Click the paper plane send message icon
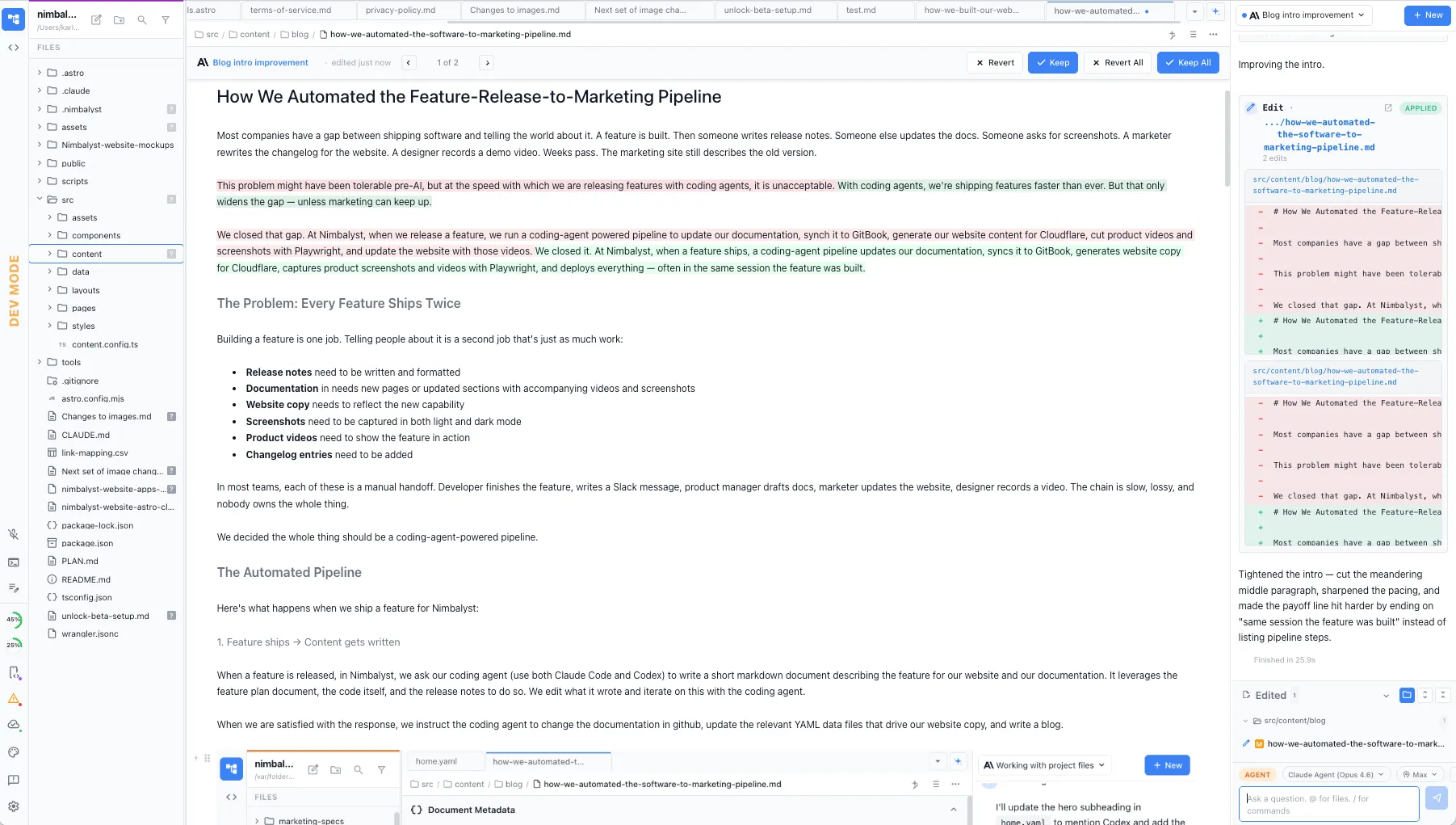This screenshot has height=825, width=1456. pyautogui.click(x=1436, y=798)
